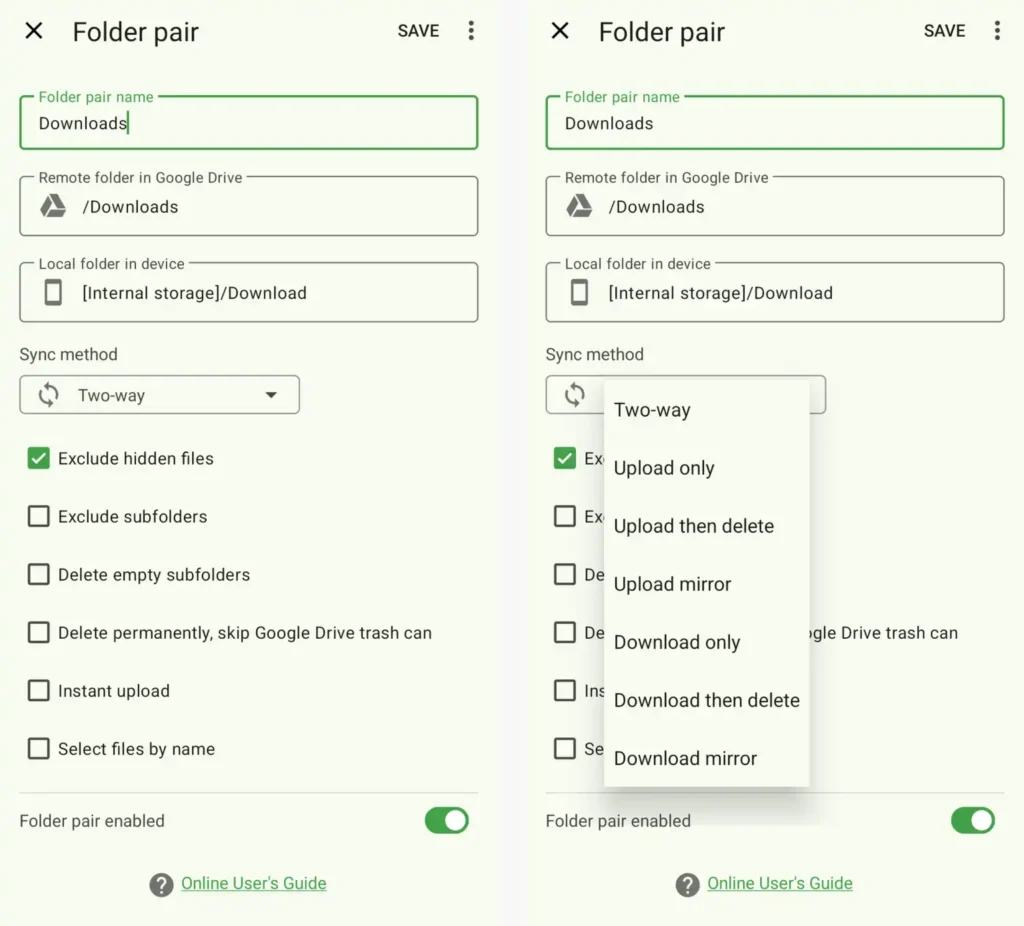Check Delete empty subfolders in left panel

pos(39,575)
